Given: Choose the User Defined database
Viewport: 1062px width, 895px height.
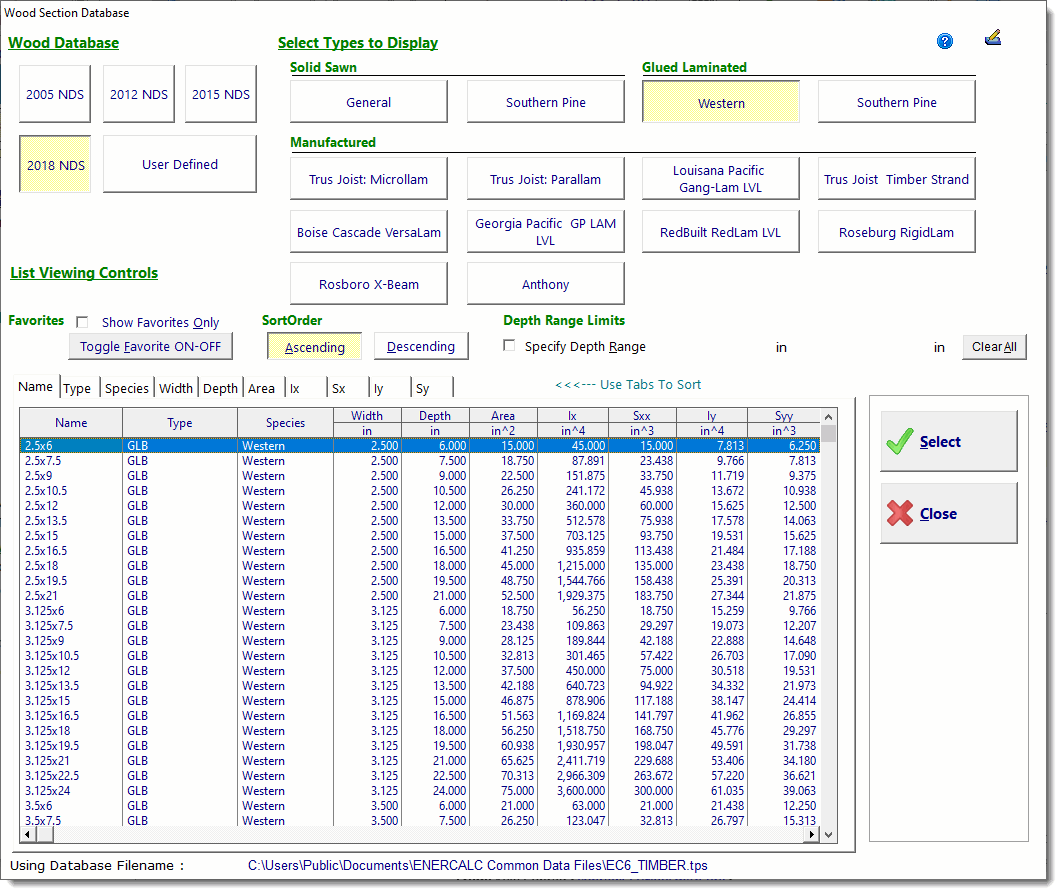Looking at the screenshot, I should coord(180,164).
